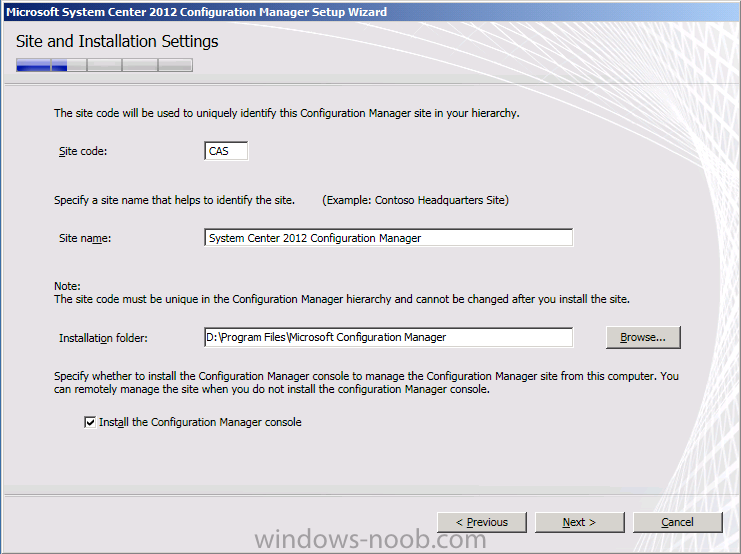The width and height of the screenshot is (741, 554).
Task: Click the 'Site code:' label
Action: click(x=83, y=151)
